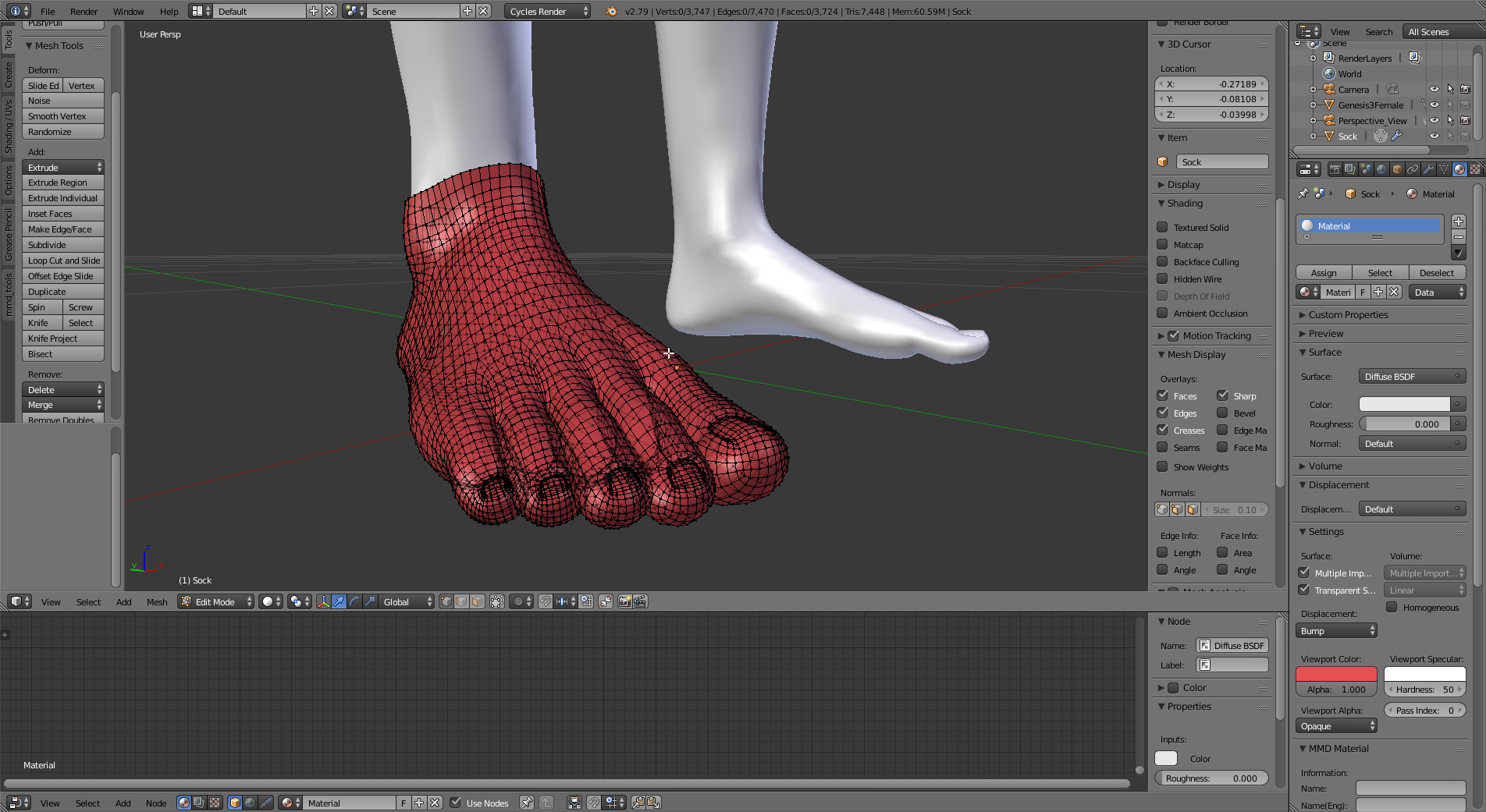Click vertex select mode icon
The image size is (1486, 812).
tap(446, 601)
